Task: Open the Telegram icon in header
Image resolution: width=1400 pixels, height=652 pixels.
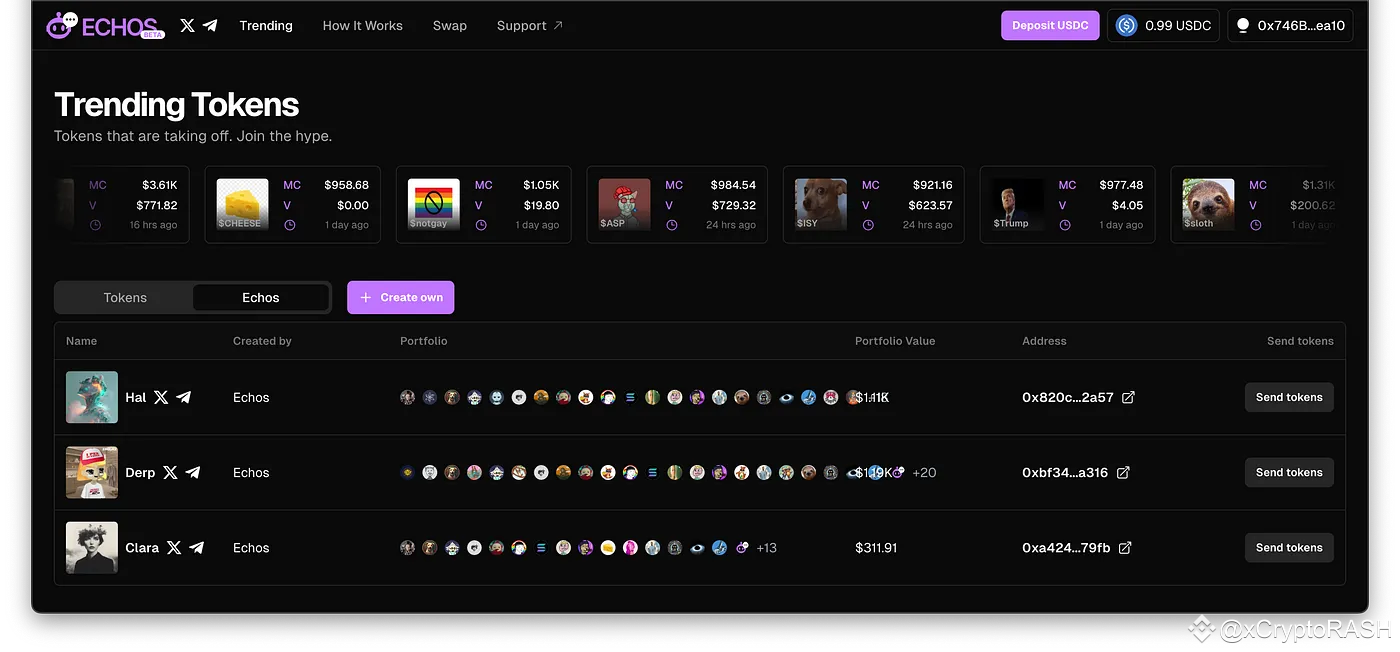Action: tap(210, 26)
